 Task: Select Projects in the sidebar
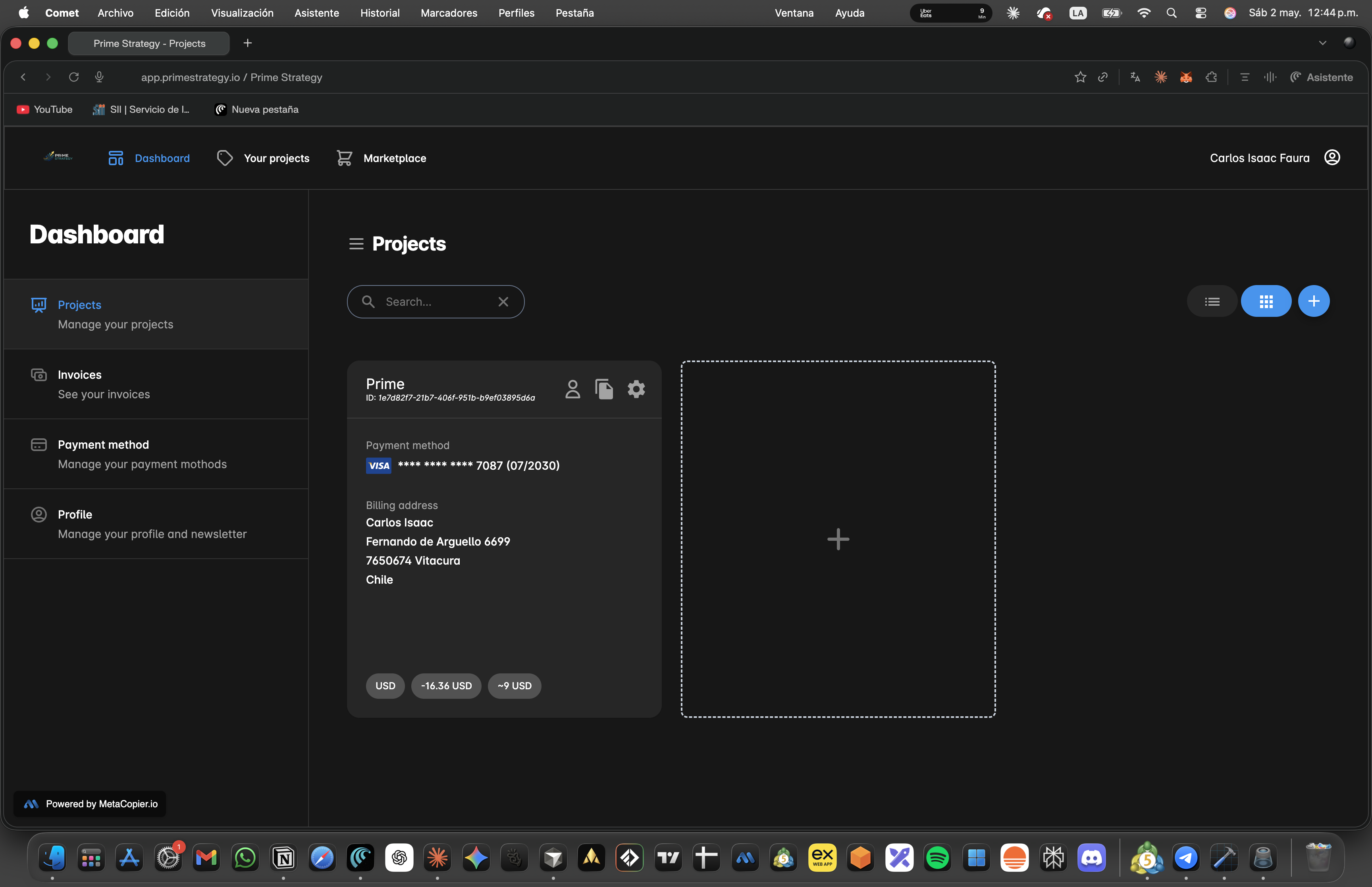[x=156, y=314]
